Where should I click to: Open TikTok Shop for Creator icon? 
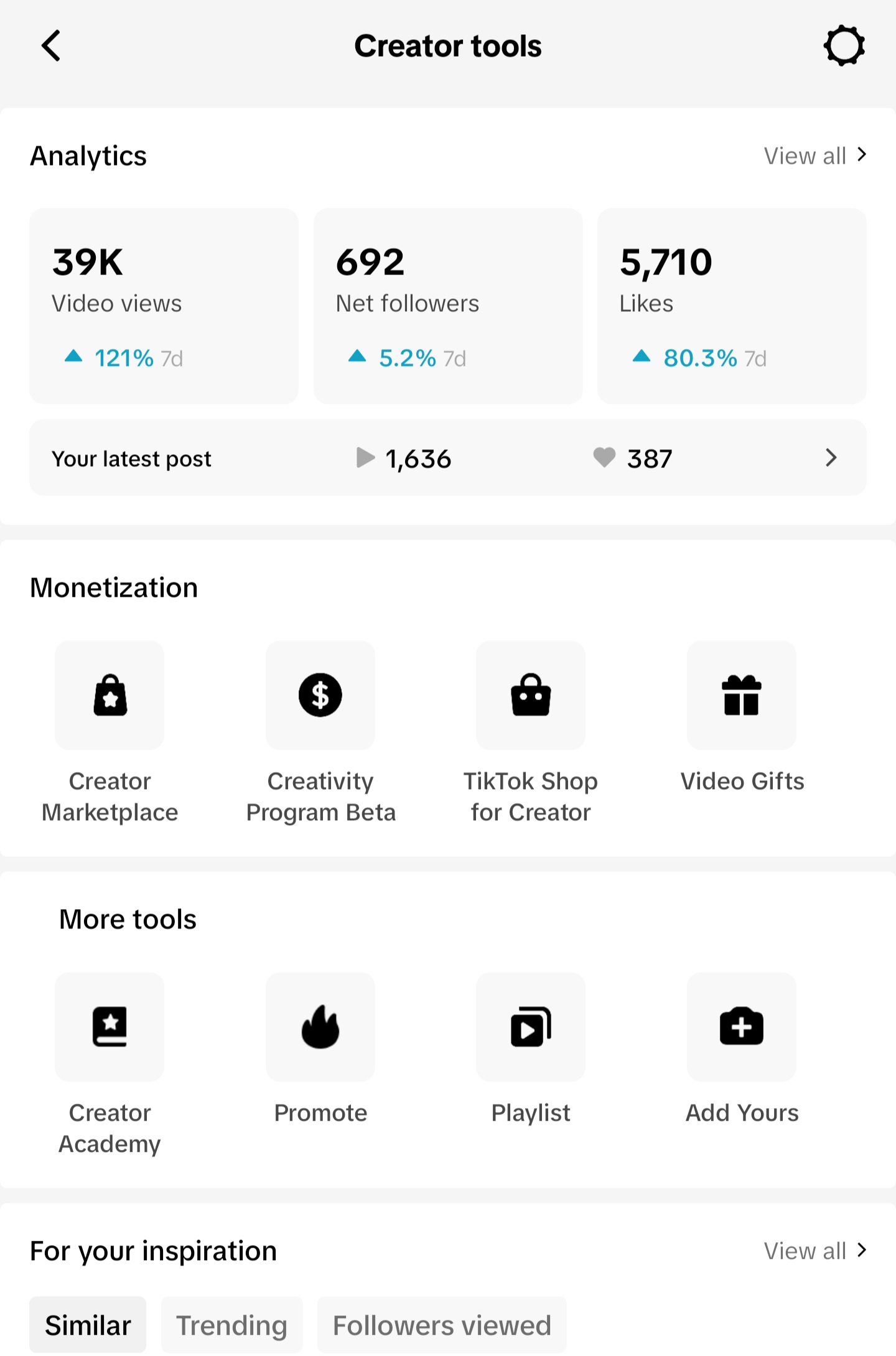531,695
